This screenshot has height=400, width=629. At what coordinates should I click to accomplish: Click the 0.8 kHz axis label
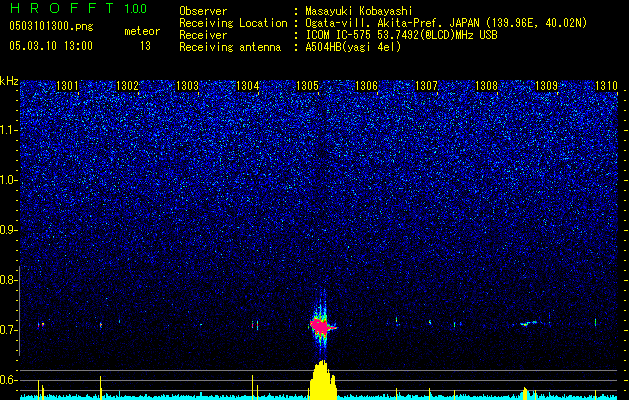(8, 280)
